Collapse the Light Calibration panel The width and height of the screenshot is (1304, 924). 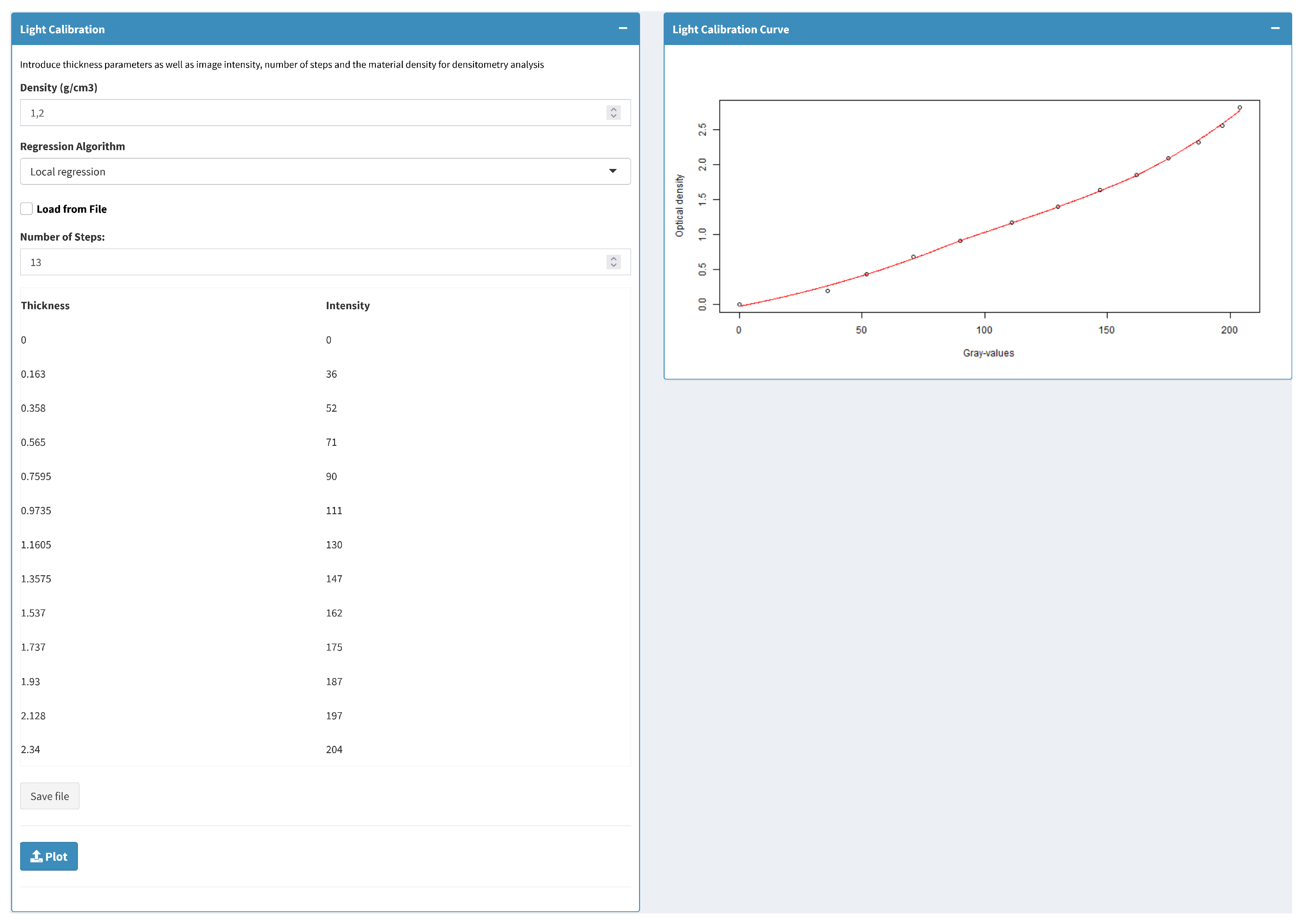(622, 28)
